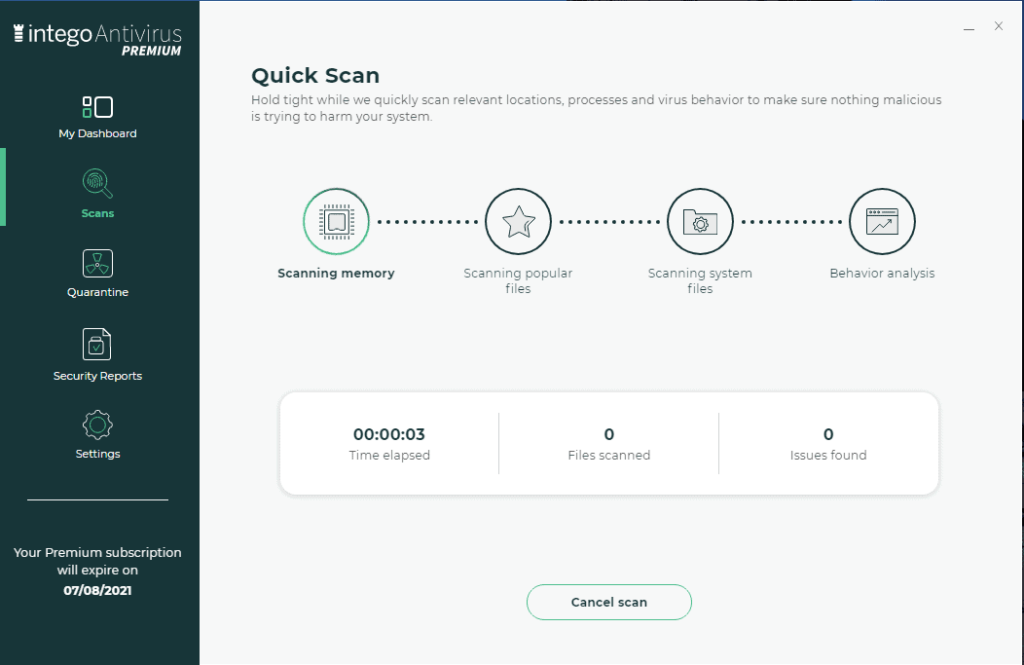Click the Intego Antivirus Premium logo
Viewport: 1024px width, 665px height.
pyautogui.click(x=98, y=40)
